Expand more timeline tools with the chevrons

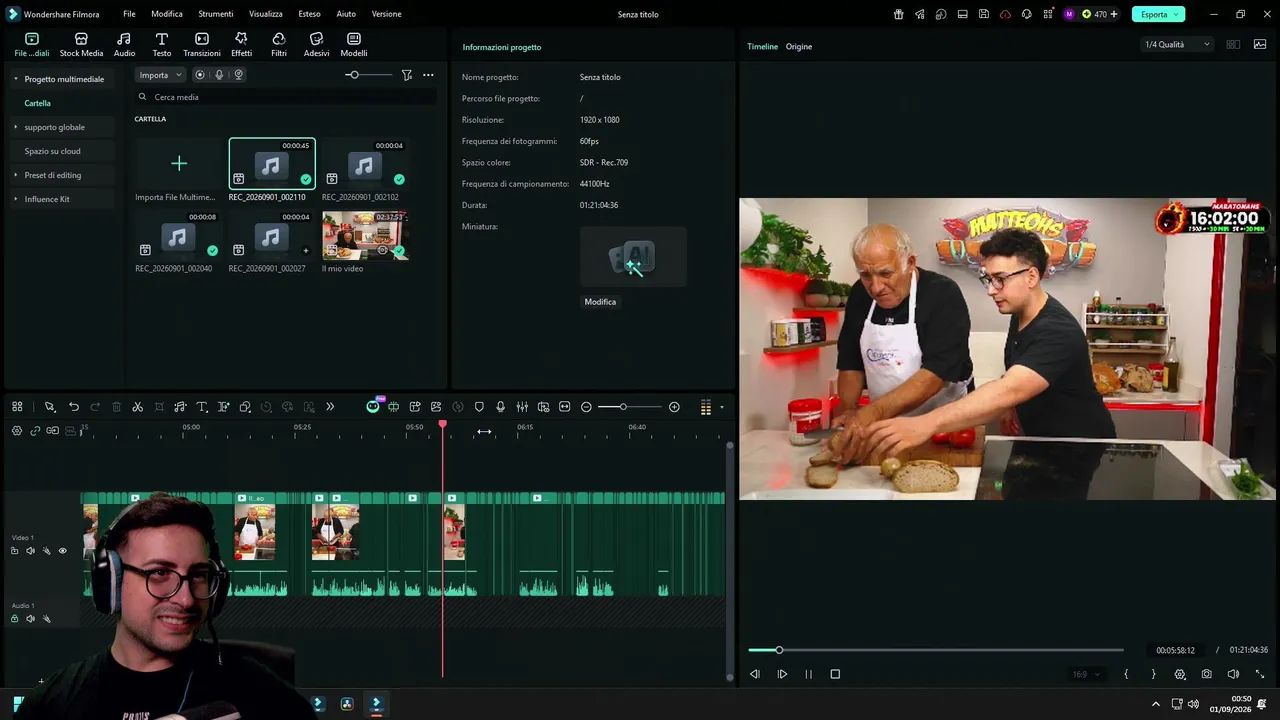point(330,407)
